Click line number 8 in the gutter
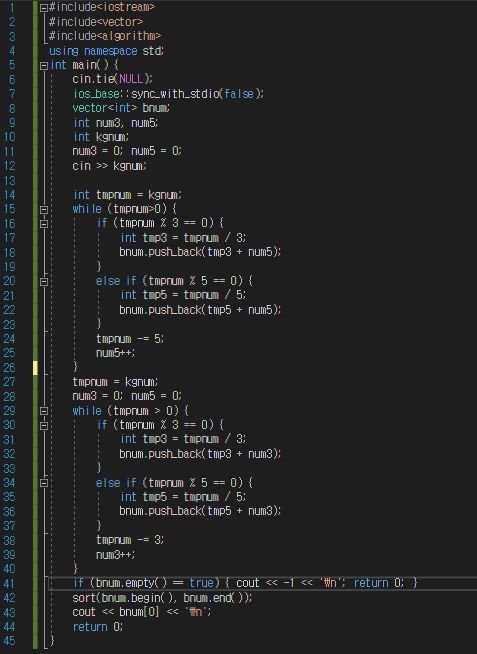This screenshot has width=477, height=654. pyautogui.click(x=12, y=108)
